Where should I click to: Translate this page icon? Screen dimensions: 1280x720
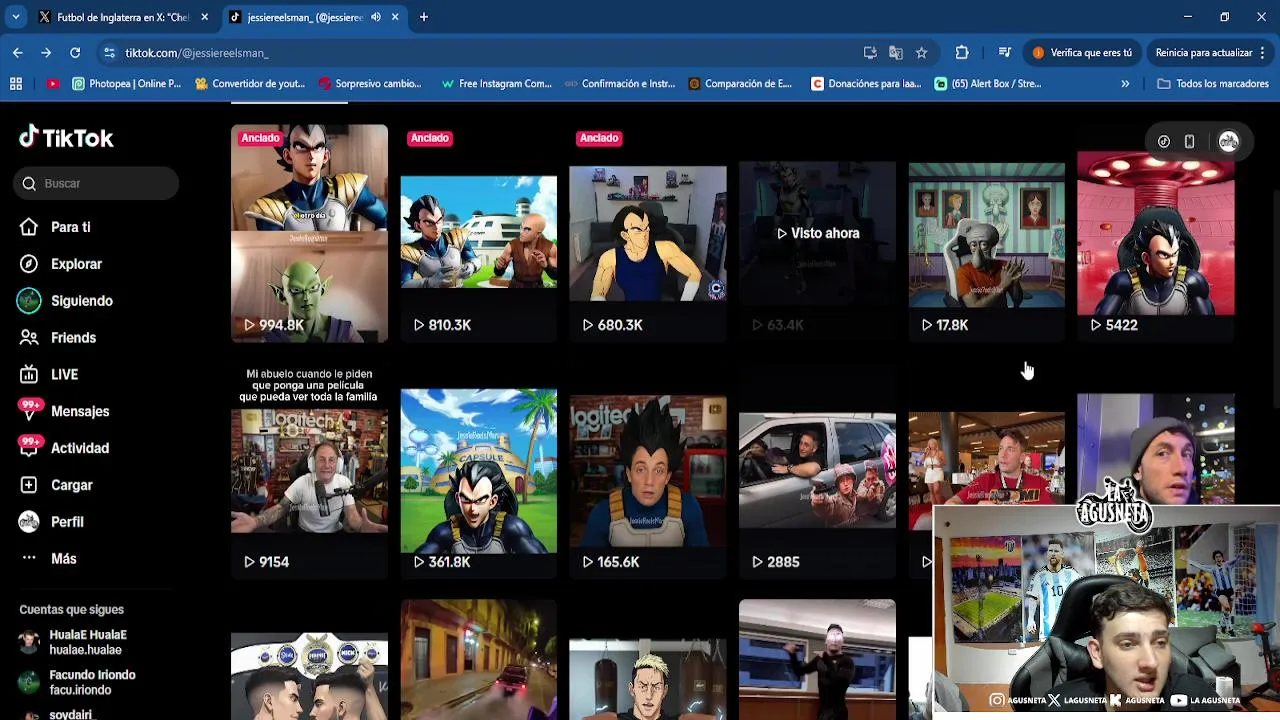pyautogui.click(x=896, y=52)
